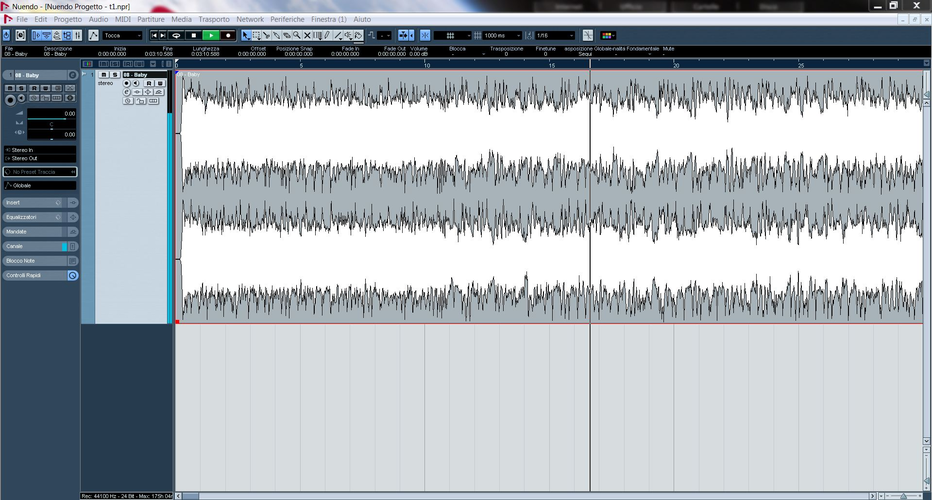Open the File menu
The width and height of the screenshot is (932, 500).
click(22, 19)
